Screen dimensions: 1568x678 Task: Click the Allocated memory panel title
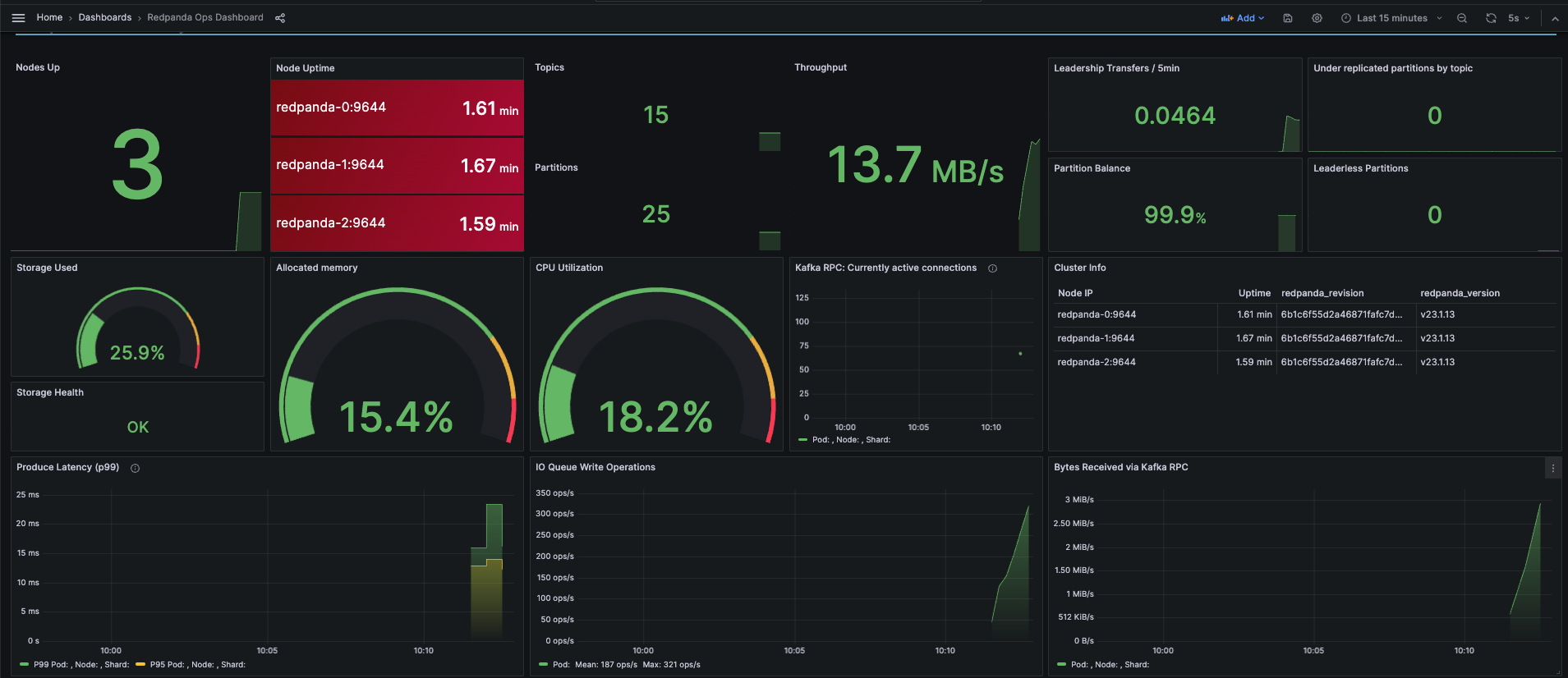pos(317,268)
